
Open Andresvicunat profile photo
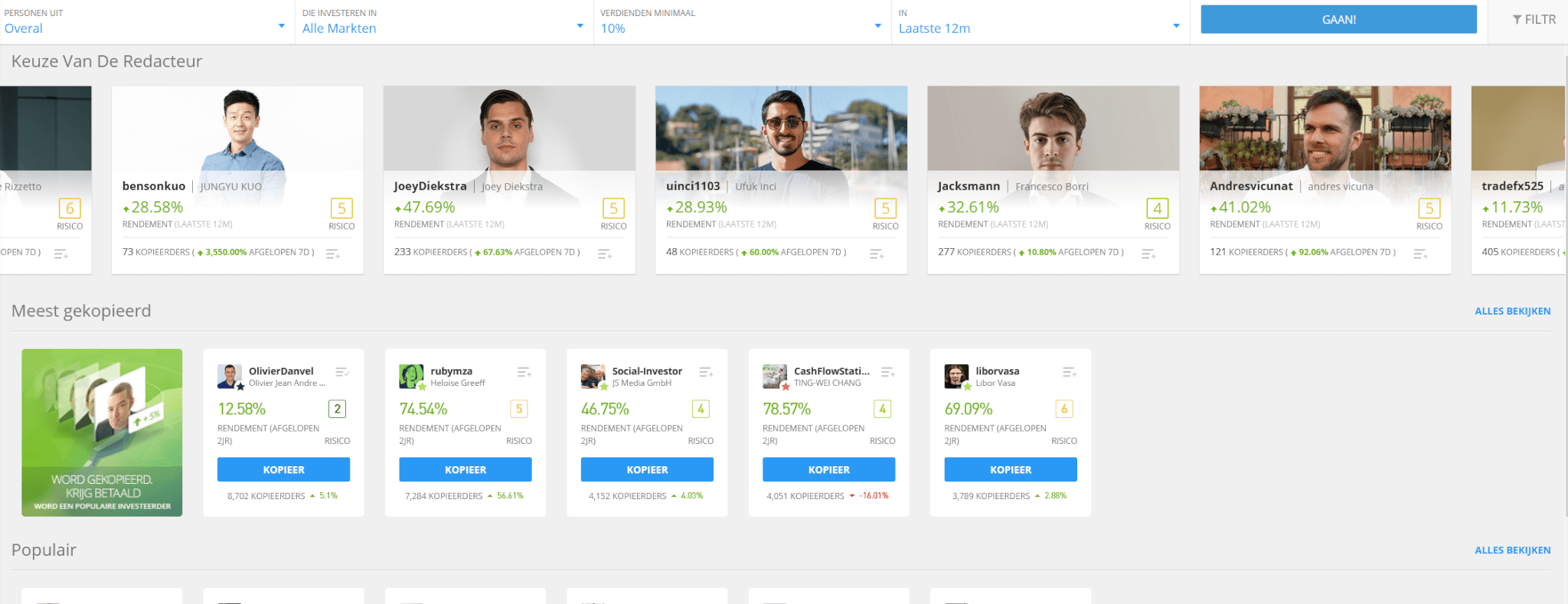(x=1325, y=128)
